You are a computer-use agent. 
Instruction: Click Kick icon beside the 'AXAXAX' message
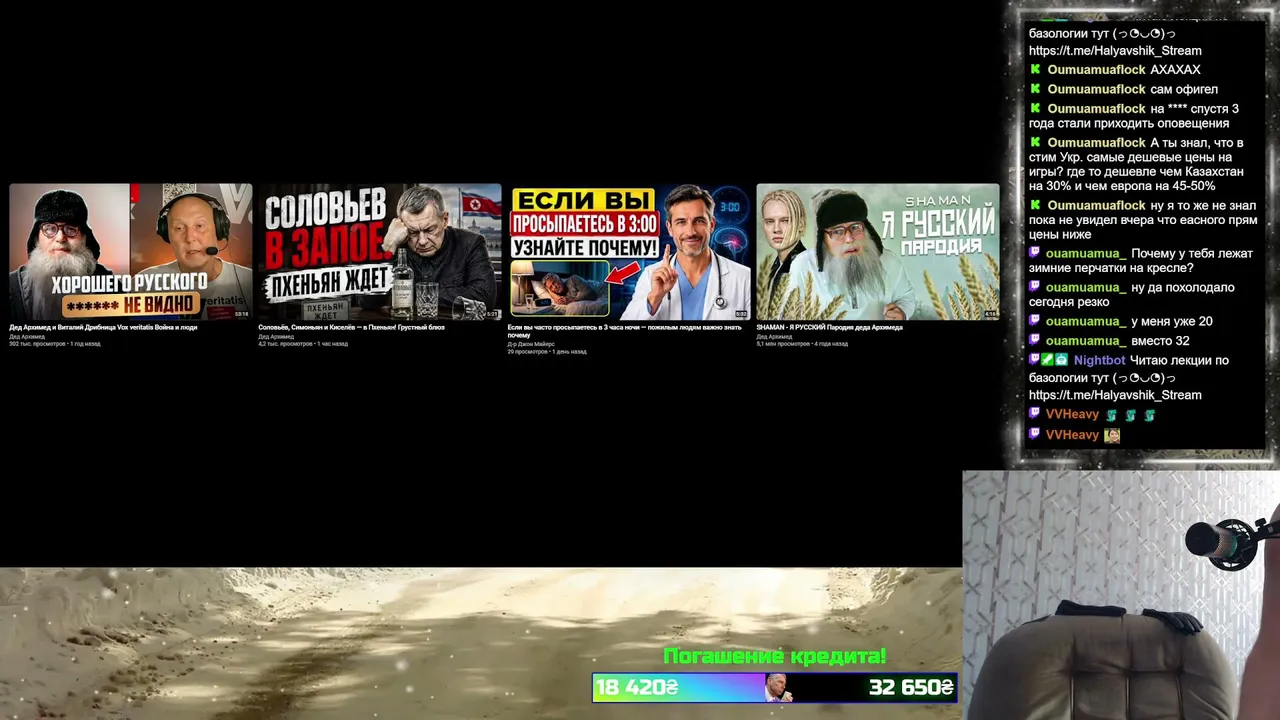coord(1035,70)
